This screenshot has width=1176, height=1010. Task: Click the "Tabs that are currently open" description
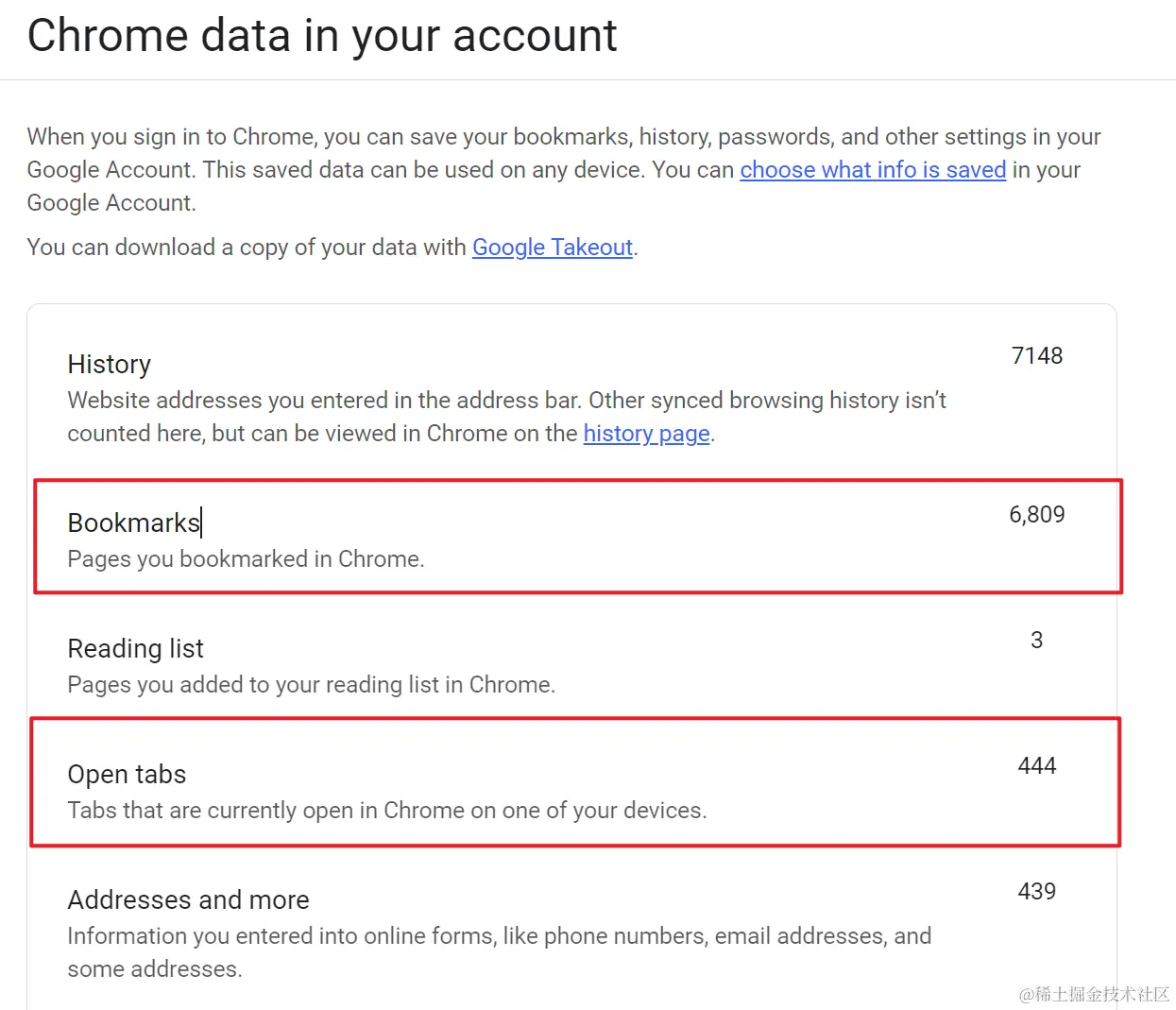(x=386, y=811)
